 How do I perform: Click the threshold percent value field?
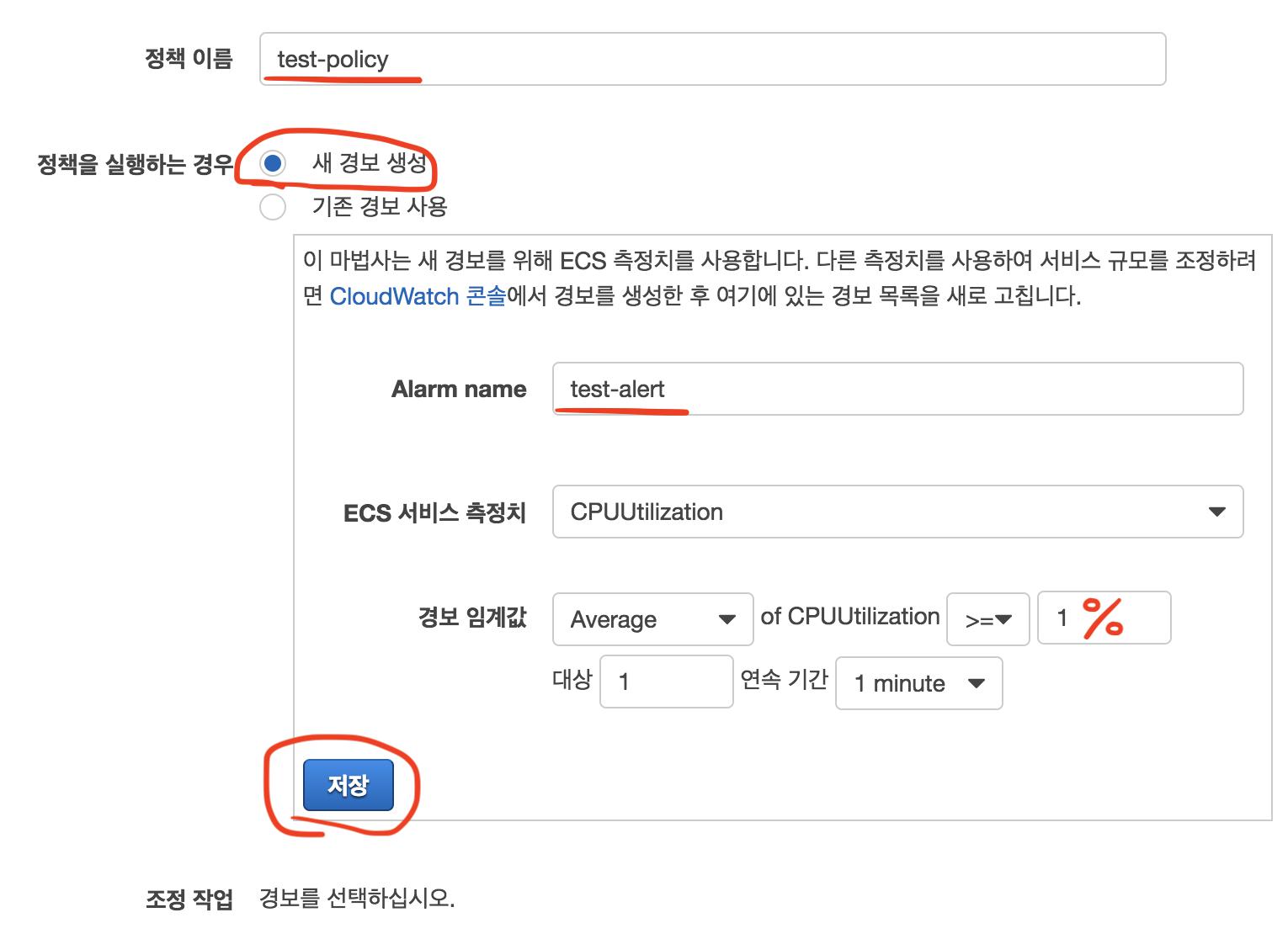click(1103, 618)
